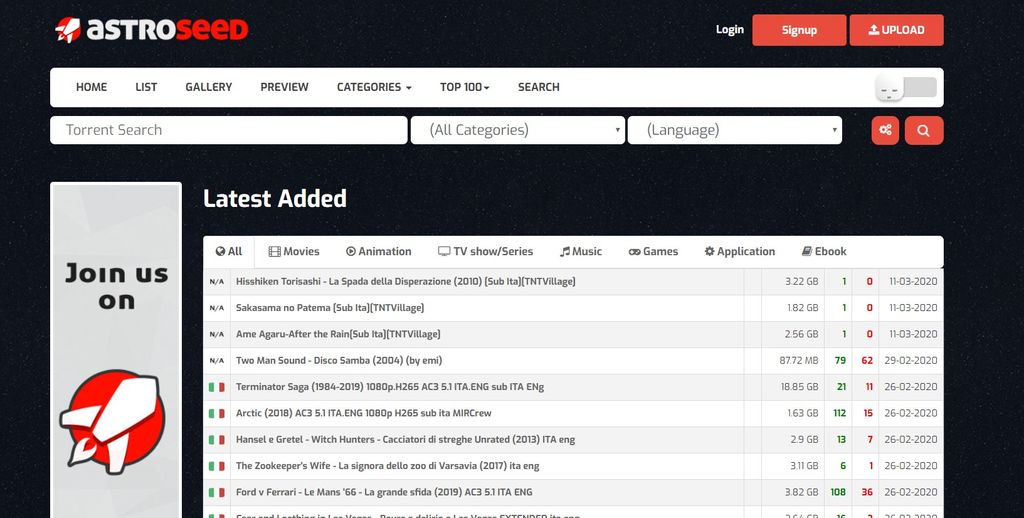
Task: Open Sakasama no Patema torrent link
Action: pos(330,308)
